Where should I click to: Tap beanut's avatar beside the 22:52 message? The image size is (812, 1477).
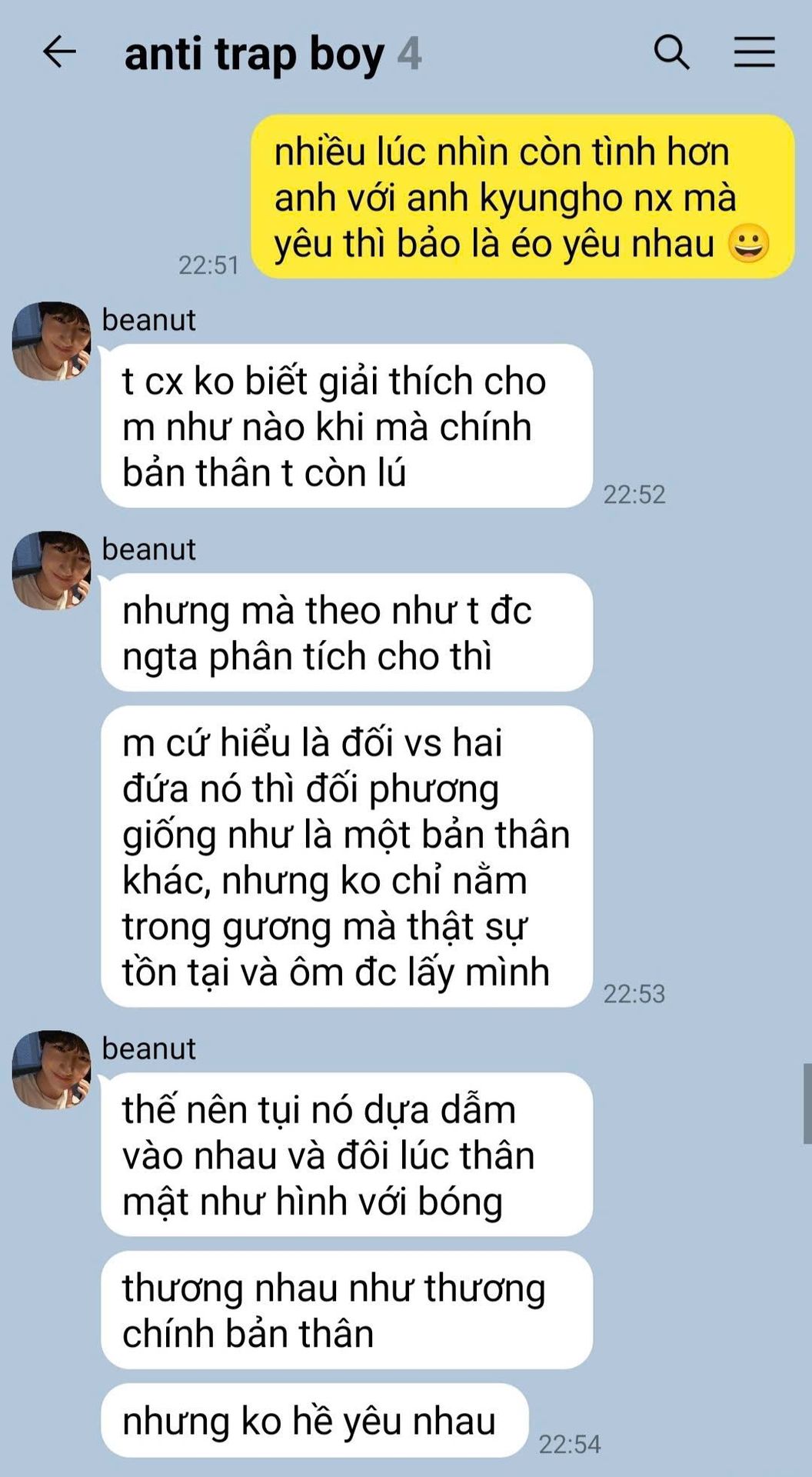point(52,341)
